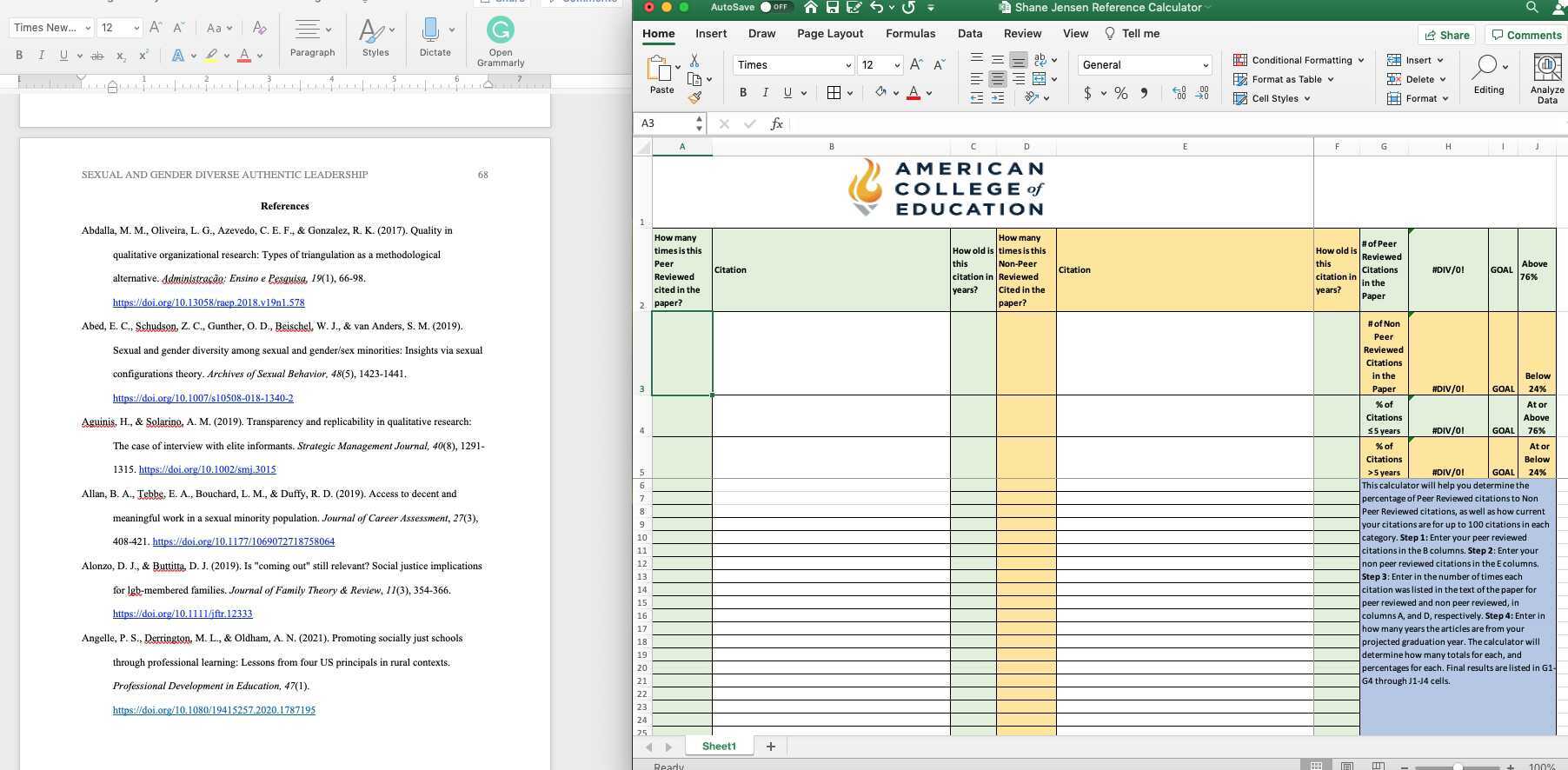1568x770 pixels.
Task: Open the Sheet1 worksheet tab
Action: click(719, 747)
